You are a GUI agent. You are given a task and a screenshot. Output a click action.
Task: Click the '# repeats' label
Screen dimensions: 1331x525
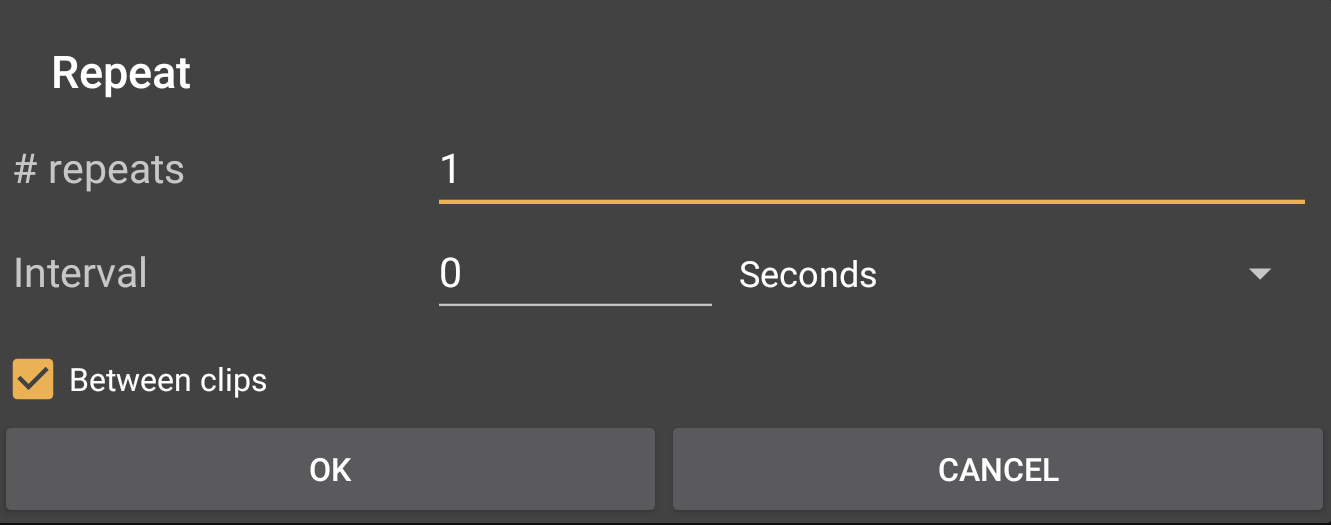[x=99, y=169]
